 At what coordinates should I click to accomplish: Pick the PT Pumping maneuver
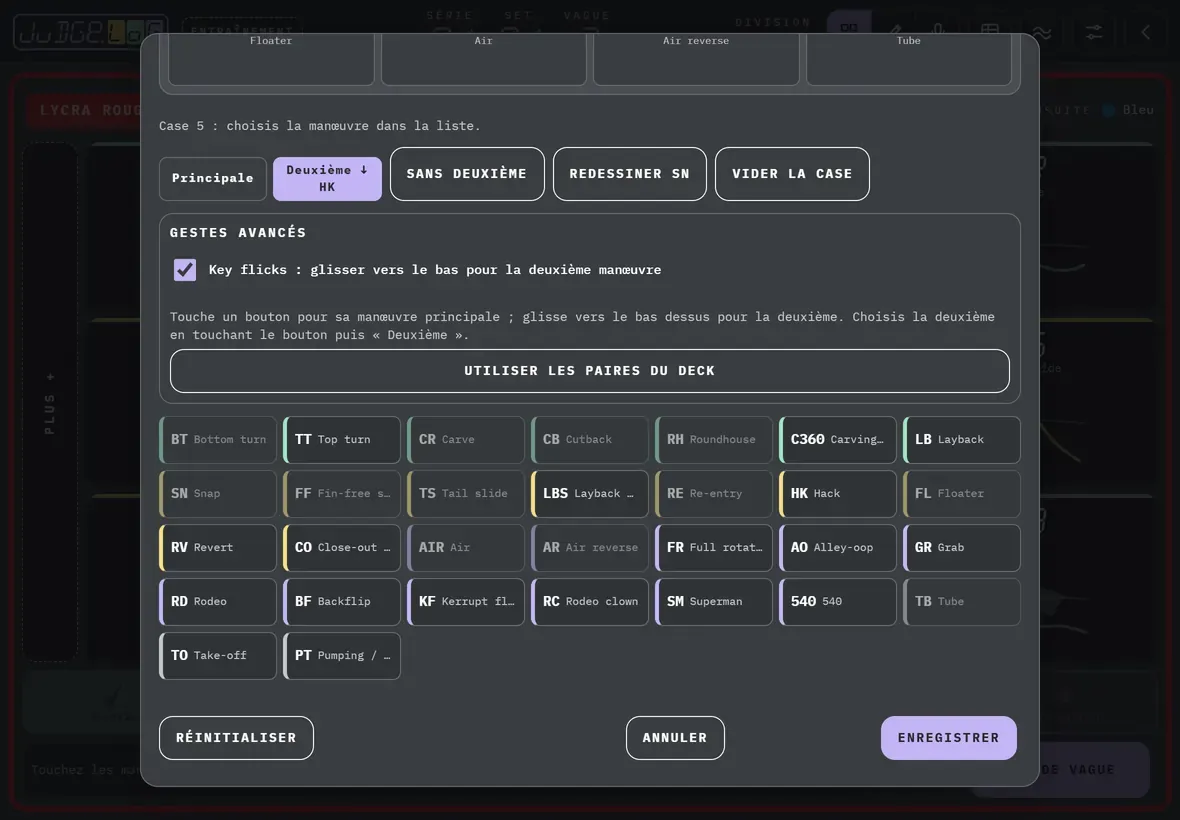coord(342,656)
